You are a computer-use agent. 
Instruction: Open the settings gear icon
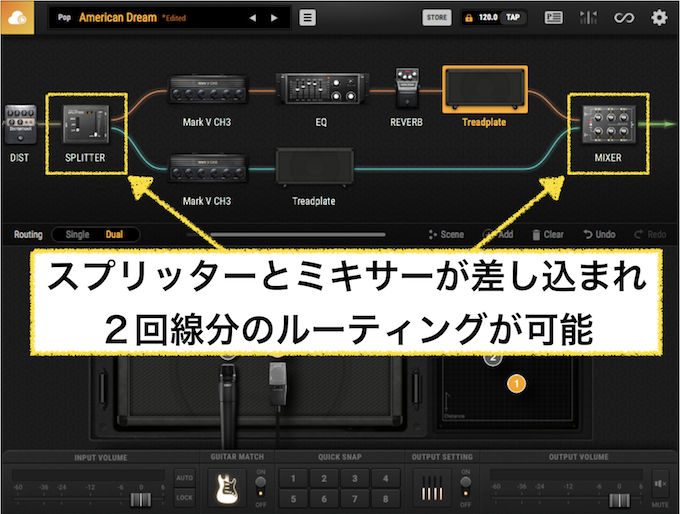click(659, 18)
